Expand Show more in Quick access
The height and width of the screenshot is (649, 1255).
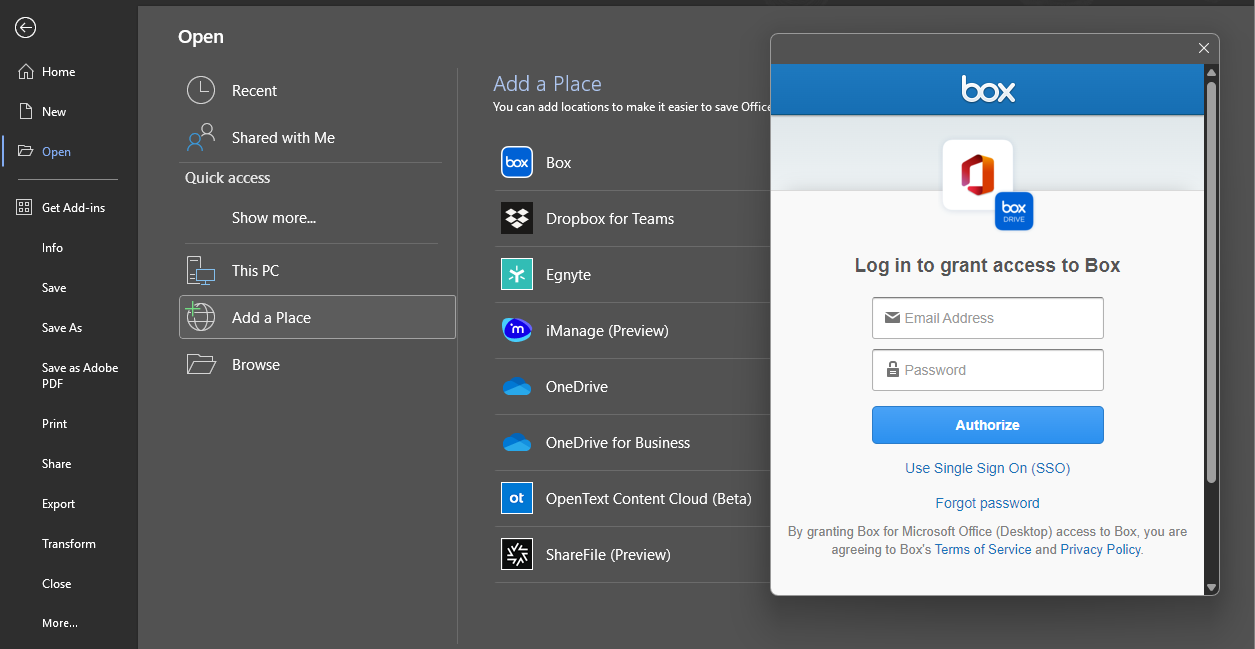pyautogui.click(x=273, y=218)
